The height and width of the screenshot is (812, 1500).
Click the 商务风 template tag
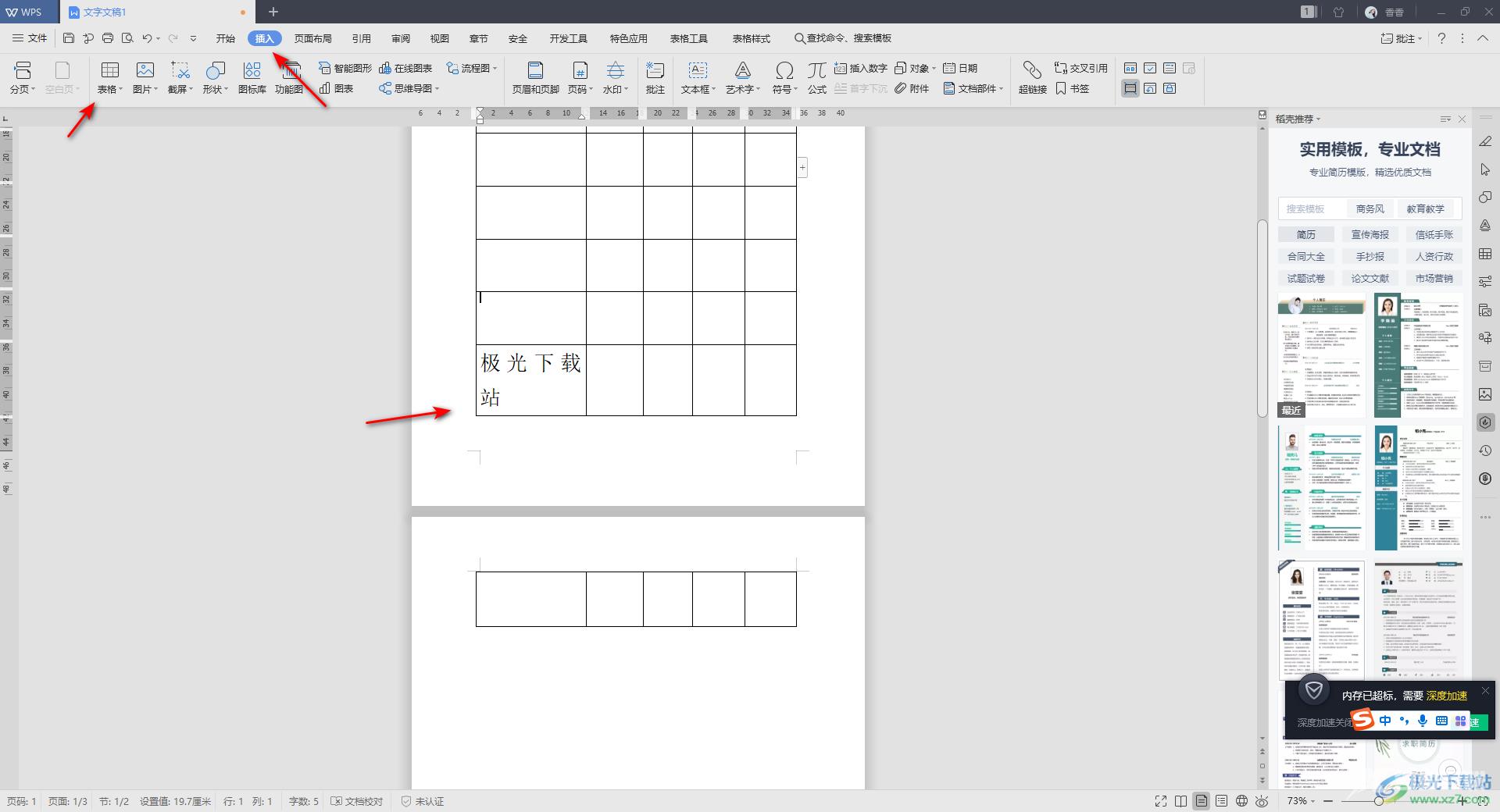point(1370,208)
